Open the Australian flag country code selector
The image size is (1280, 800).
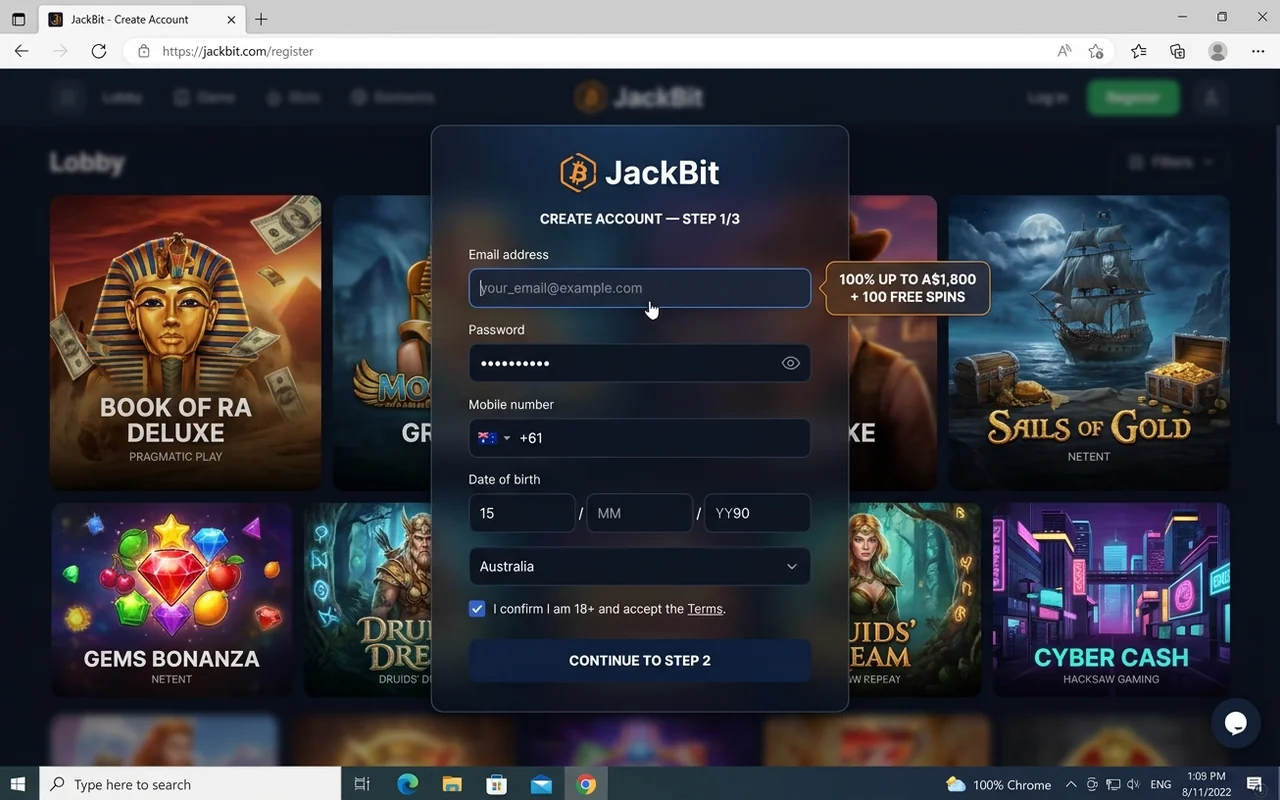tap(494, 438)
